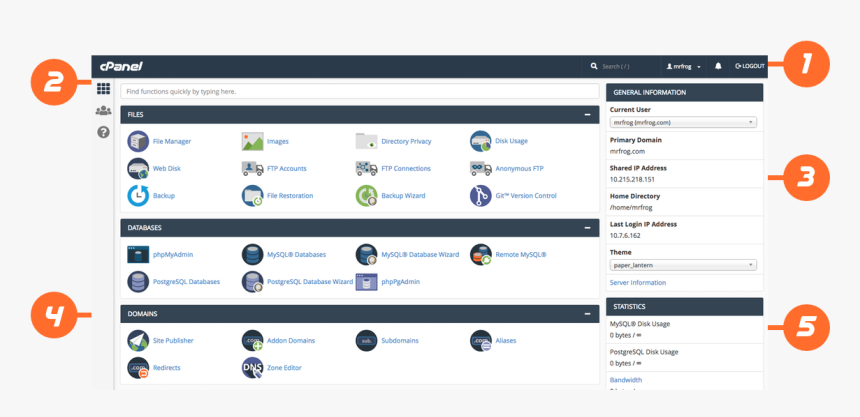
Task: Open the Subdomains text link
Action: [400, 341]
